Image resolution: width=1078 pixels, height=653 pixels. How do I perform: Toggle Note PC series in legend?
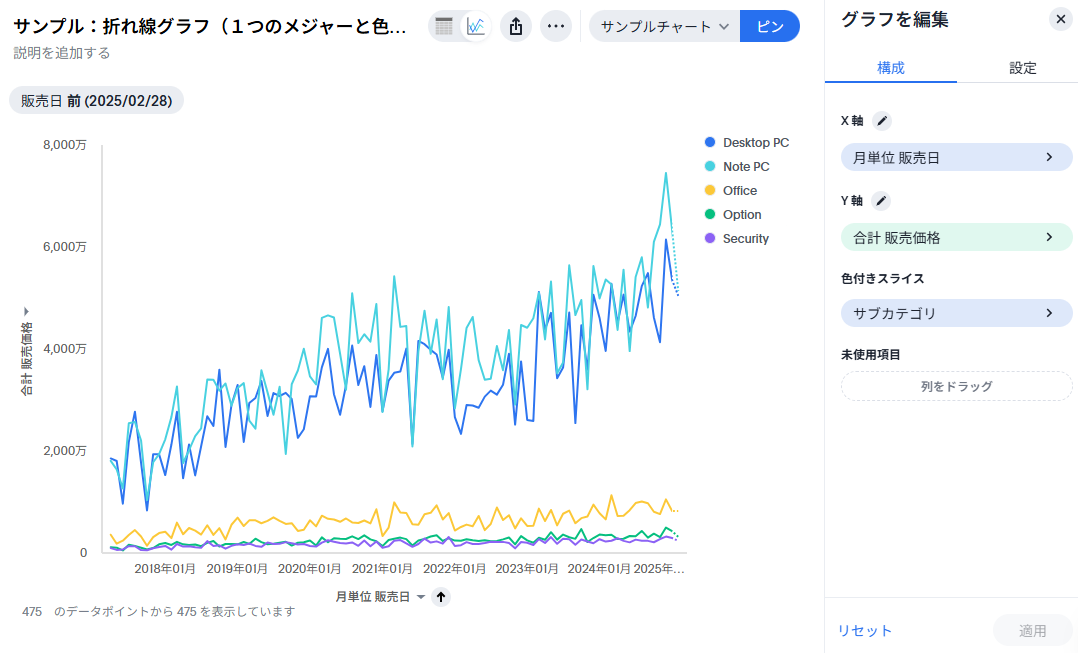tap(746, 167)
